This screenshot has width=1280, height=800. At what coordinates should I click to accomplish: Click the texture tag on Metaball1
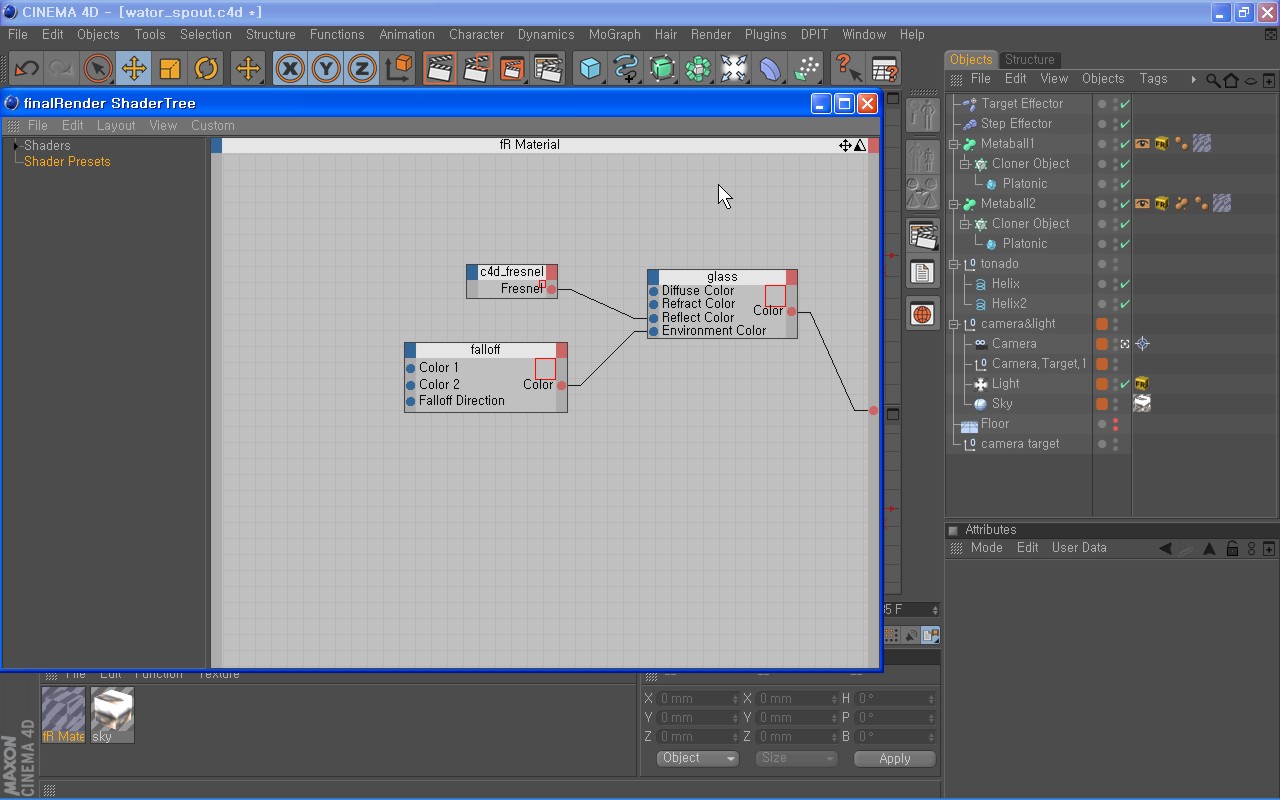1202,143
